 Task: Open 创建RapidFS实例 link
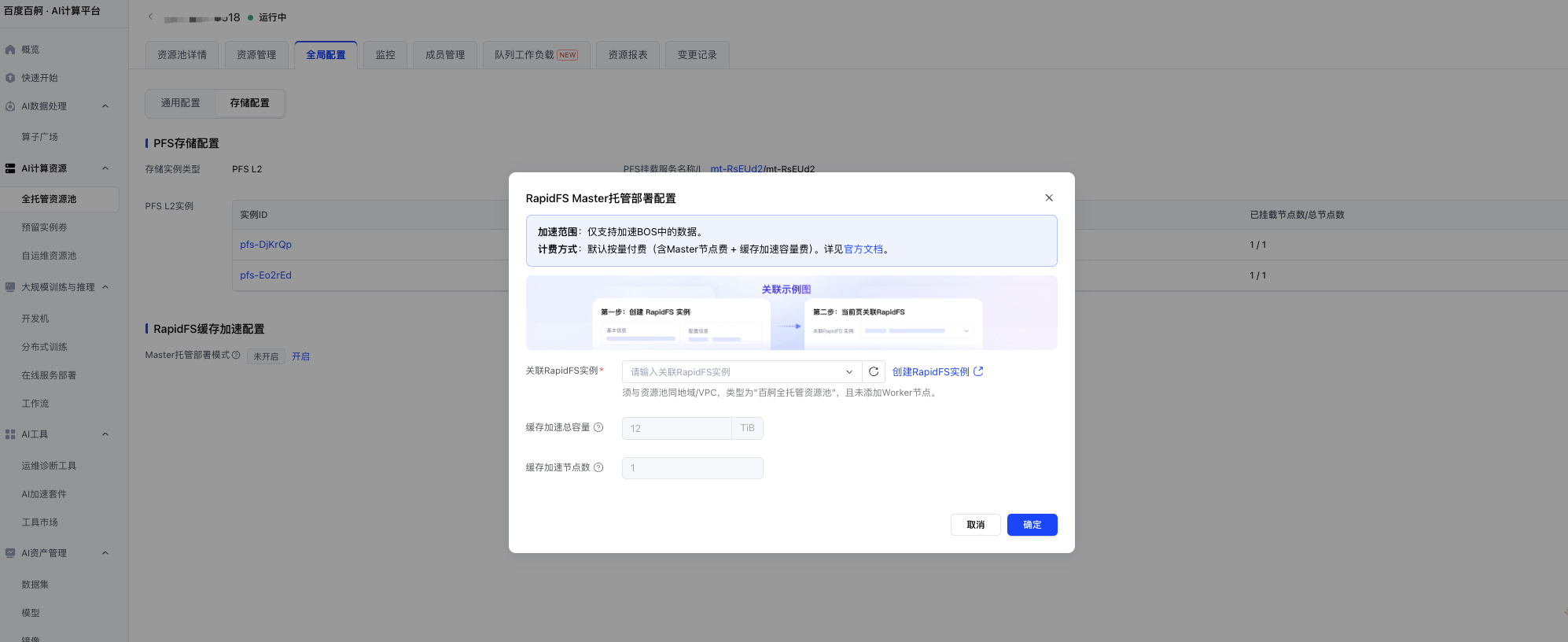937,372
